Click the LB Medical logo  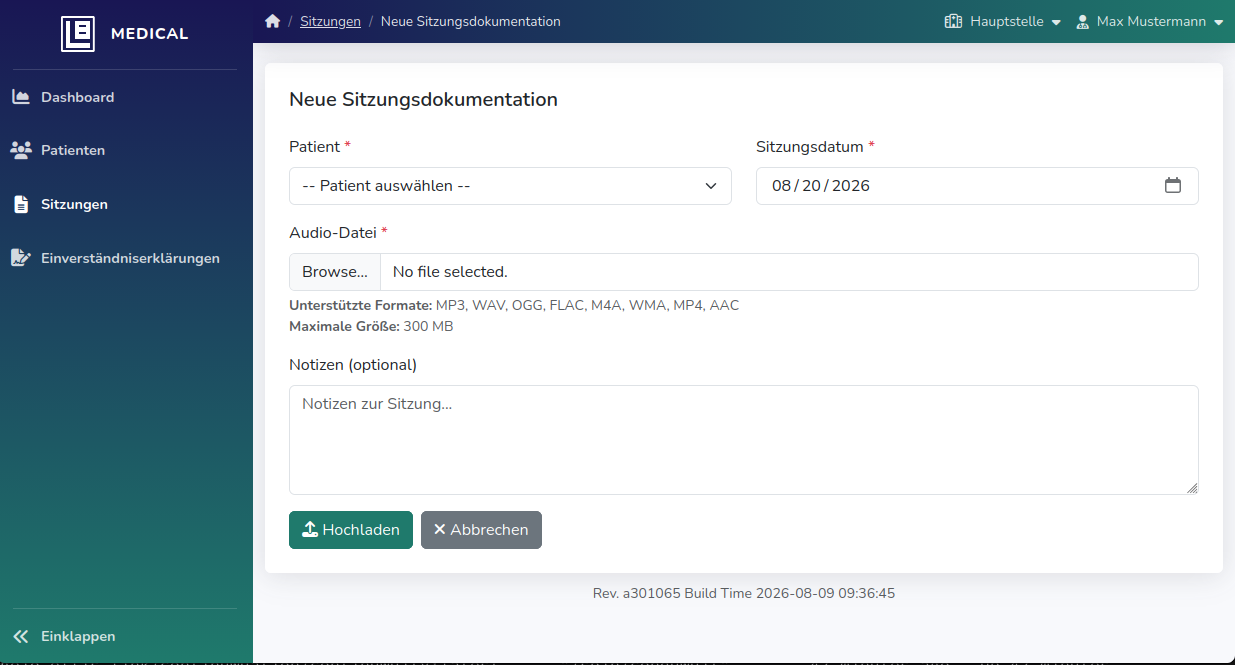point(125,34)
